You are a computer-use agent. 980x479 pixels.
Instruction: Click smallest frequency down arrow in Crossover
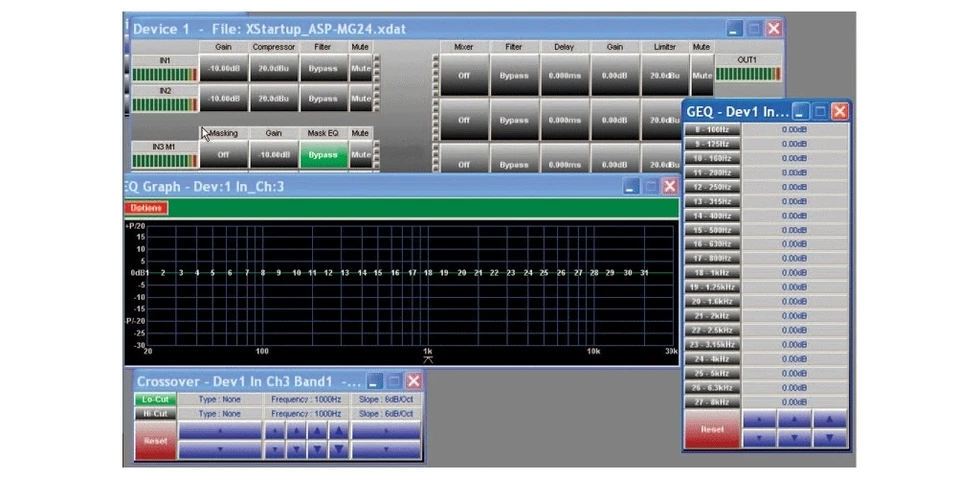click(x=275, y=450)
